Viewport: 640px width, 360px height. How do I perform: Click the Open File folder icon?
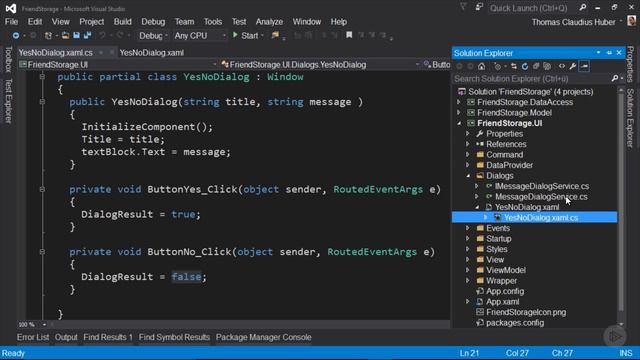click(65, 36)
